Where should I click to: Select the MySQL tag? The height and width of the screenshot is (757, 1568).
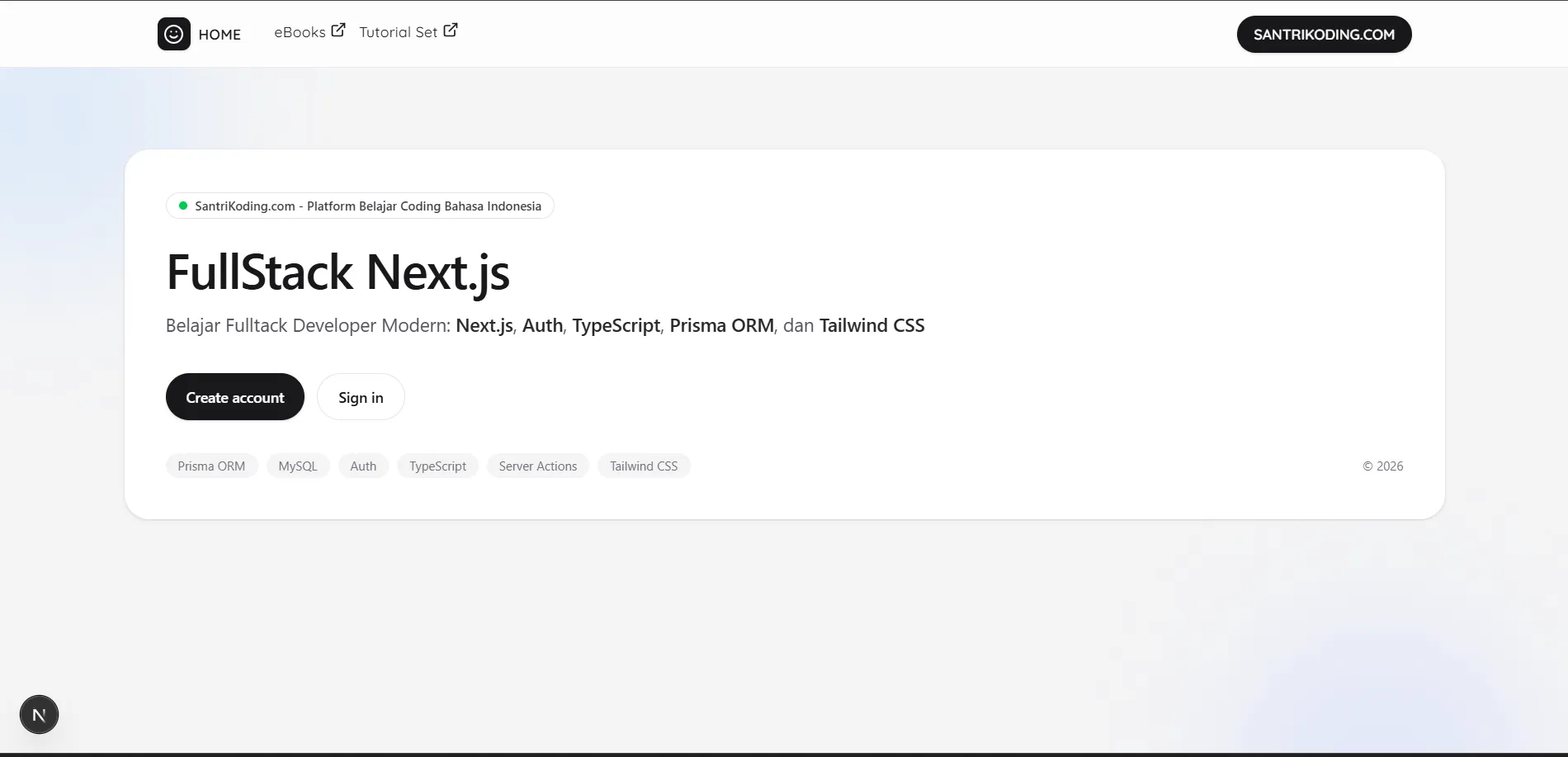coord(298,466)
